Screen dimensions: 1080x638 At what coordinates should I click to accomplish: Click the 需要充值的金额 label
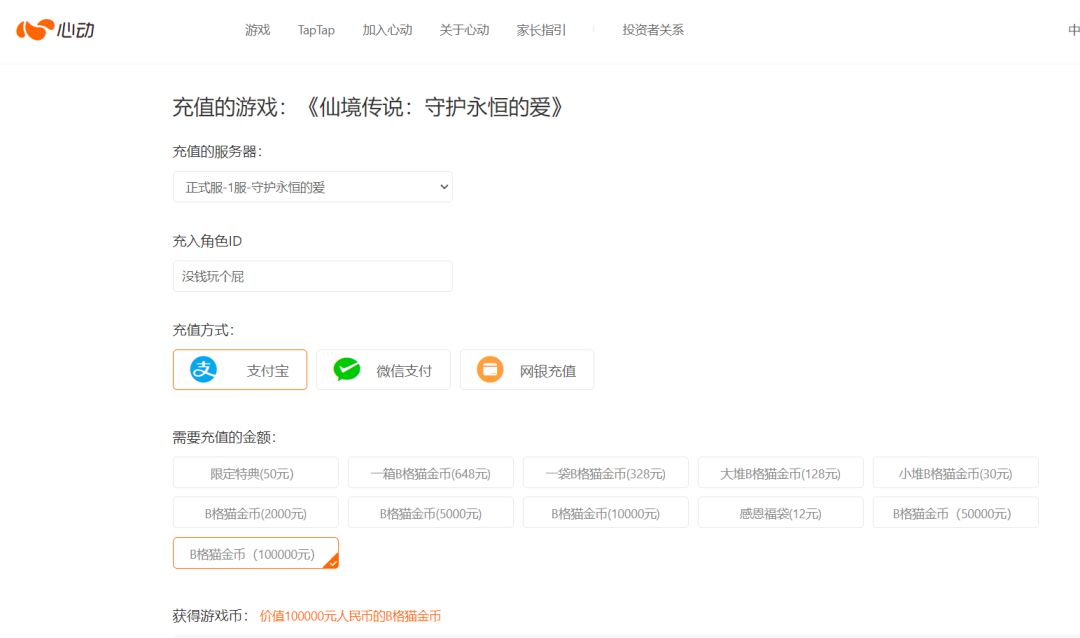224,437
